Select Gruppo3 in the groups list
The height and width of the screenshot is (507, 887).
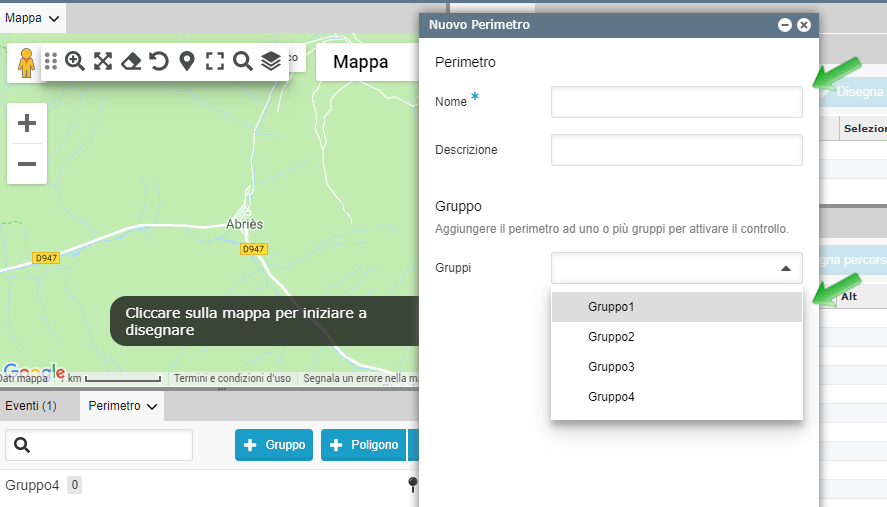pos(611,367)
